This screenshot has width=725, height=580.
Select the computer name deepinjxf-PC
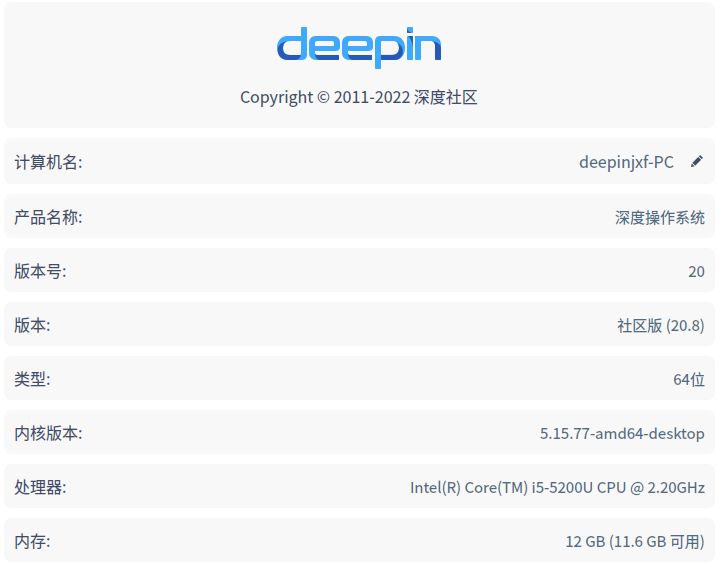(626, 162)
